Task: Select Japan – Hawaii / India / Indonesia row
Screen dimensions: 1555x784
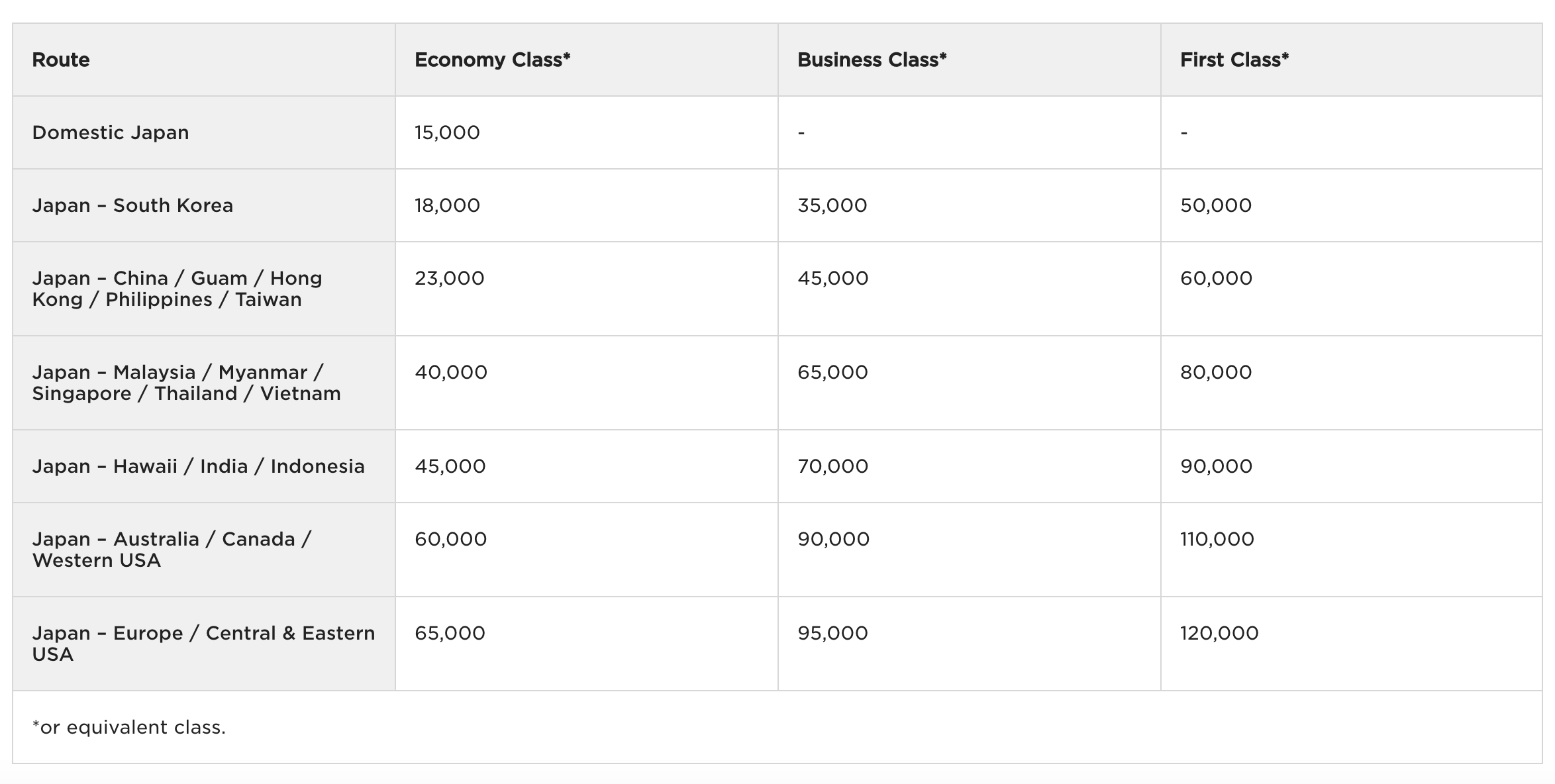Action: [198, 466]
